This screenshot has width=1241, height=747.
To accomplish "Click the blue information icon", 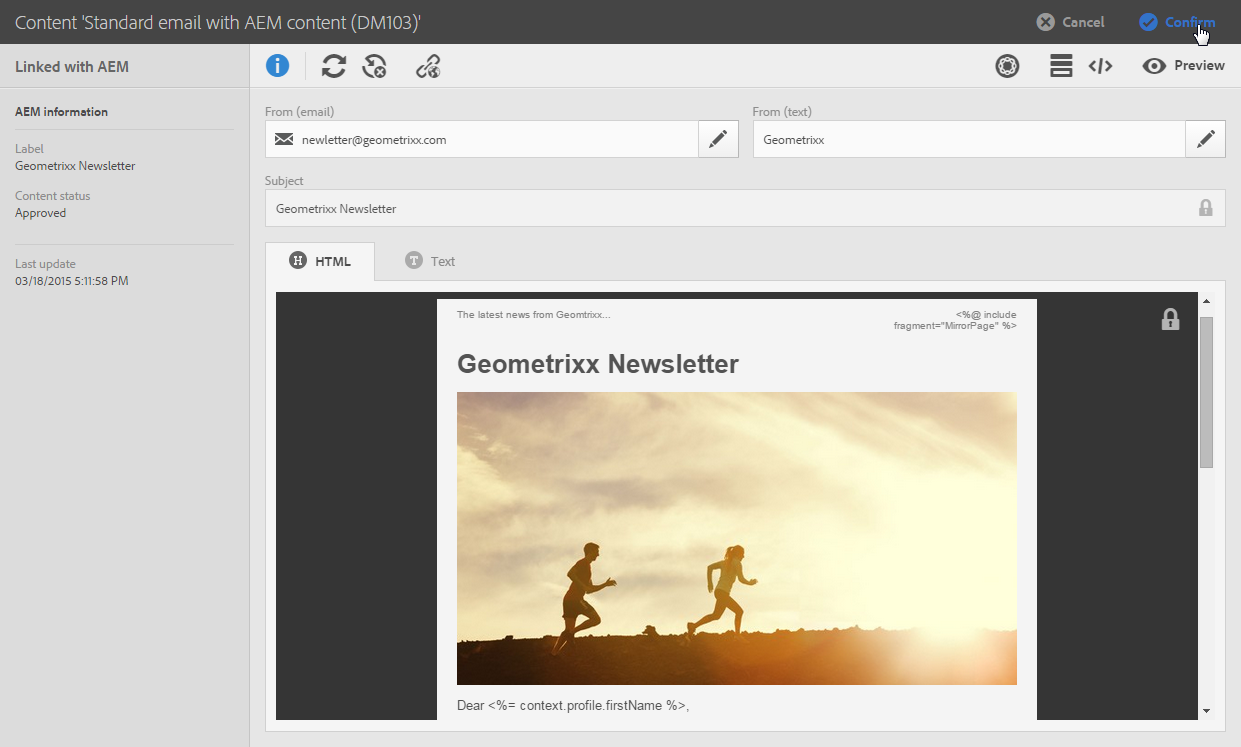I will point(277,66).
